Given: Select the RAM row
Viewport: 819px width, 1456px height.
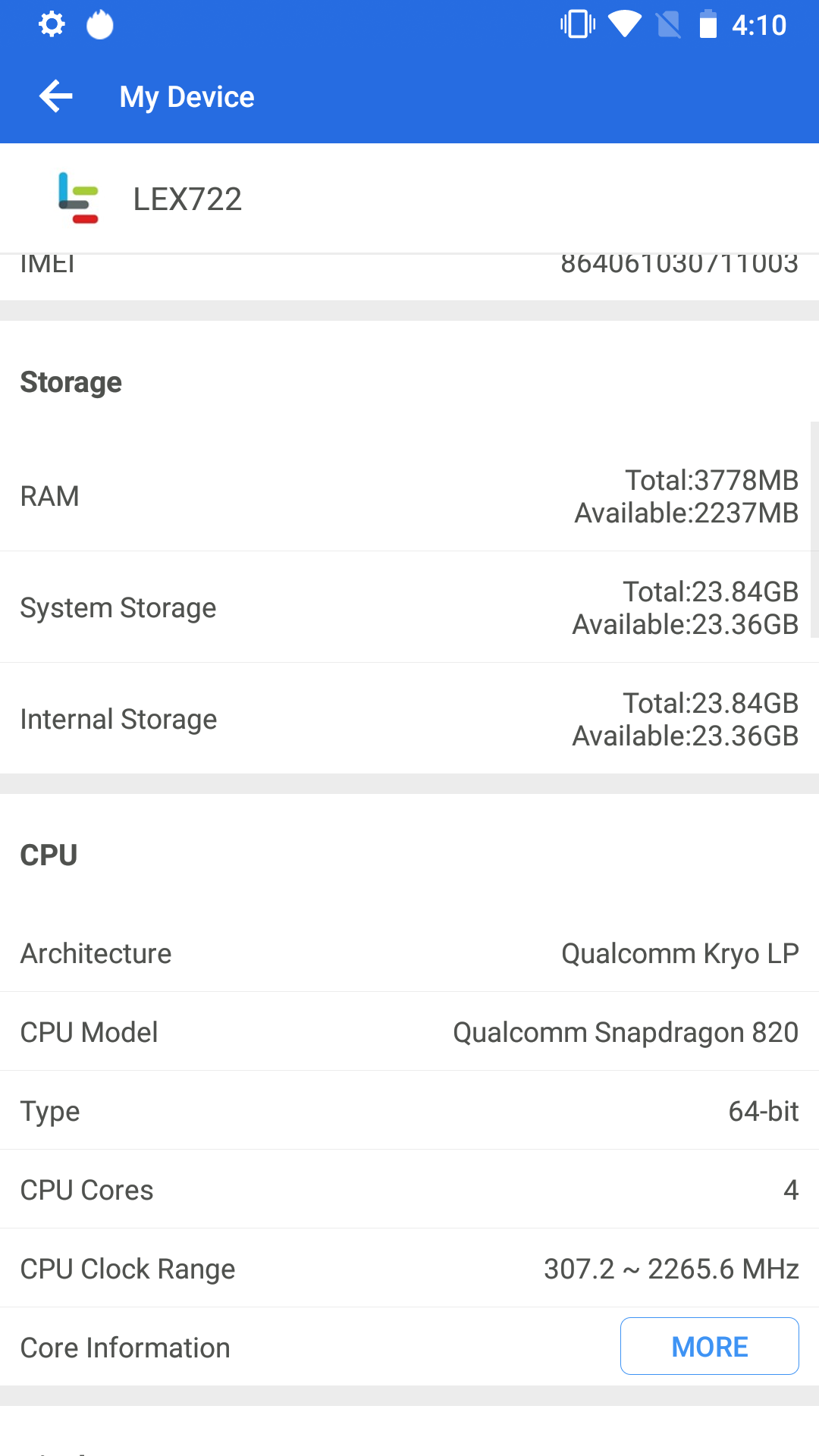Looking at the screenshot, I should [409, 496].
